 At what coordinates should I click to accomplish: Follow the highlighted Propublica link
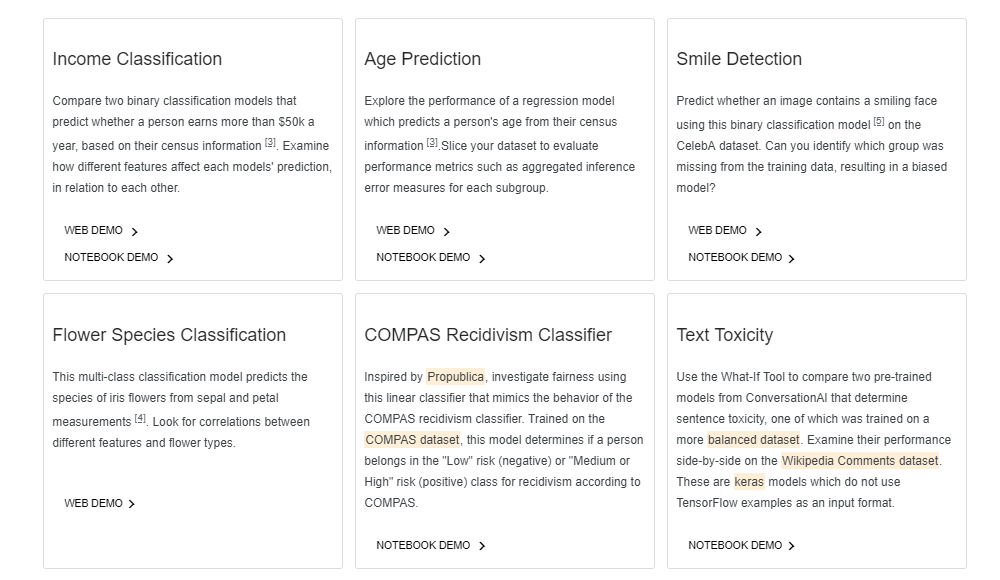pos(455,377)
